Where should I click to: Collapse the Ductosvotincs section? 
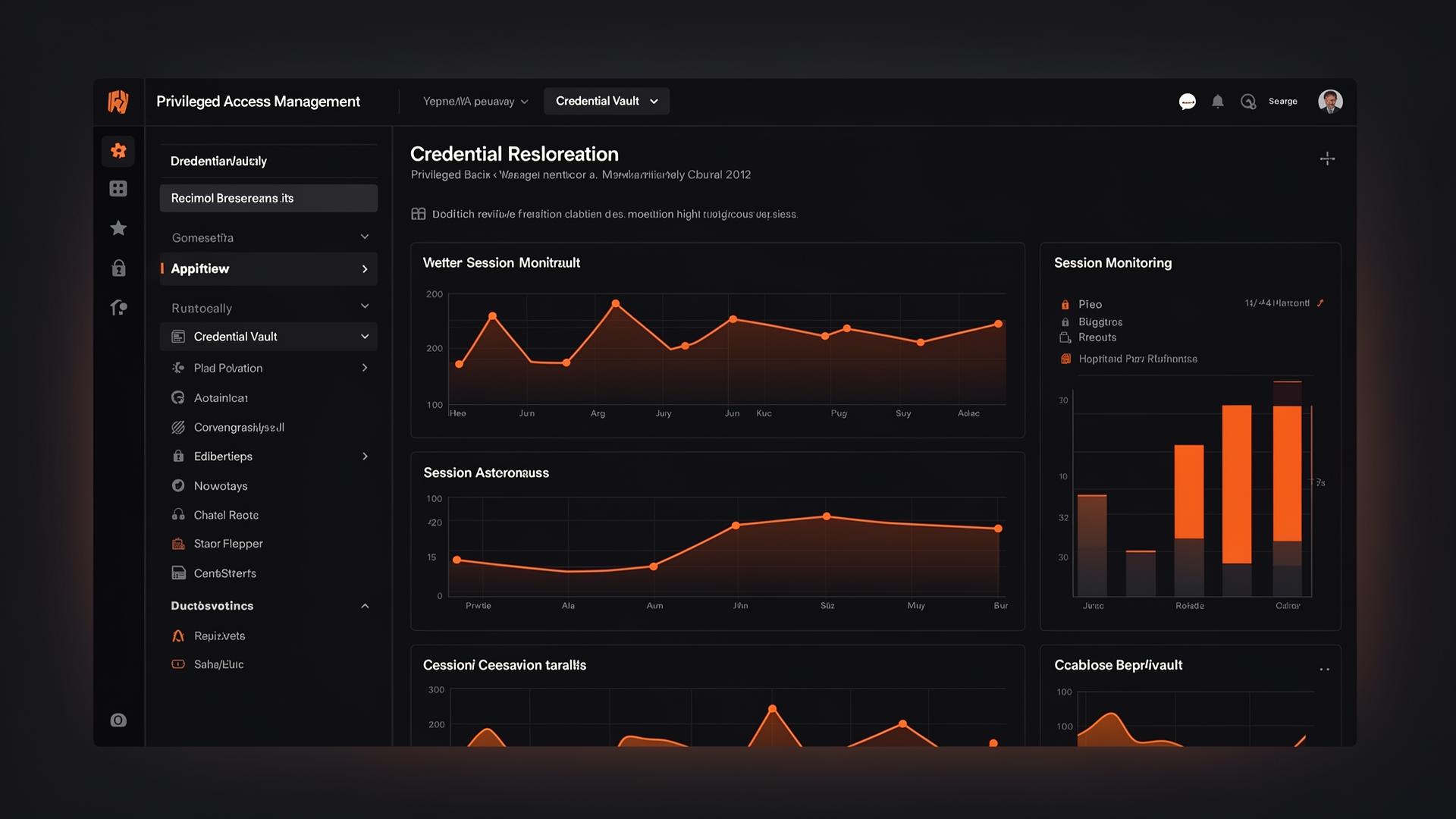[365, 606]
